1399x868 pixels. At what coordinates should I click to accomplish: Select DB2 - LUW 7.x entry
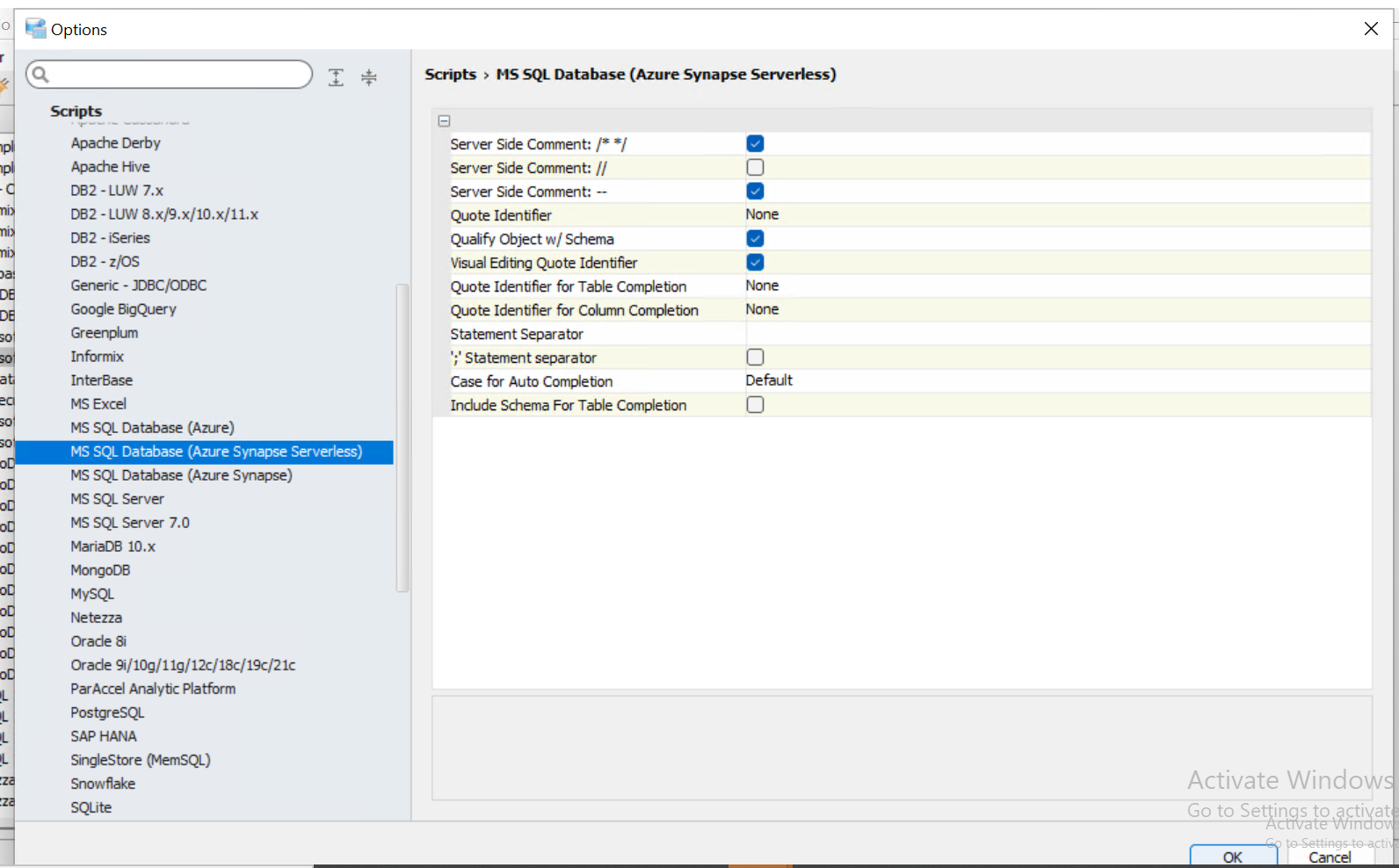pyautogui.click(x=117, y=191)
